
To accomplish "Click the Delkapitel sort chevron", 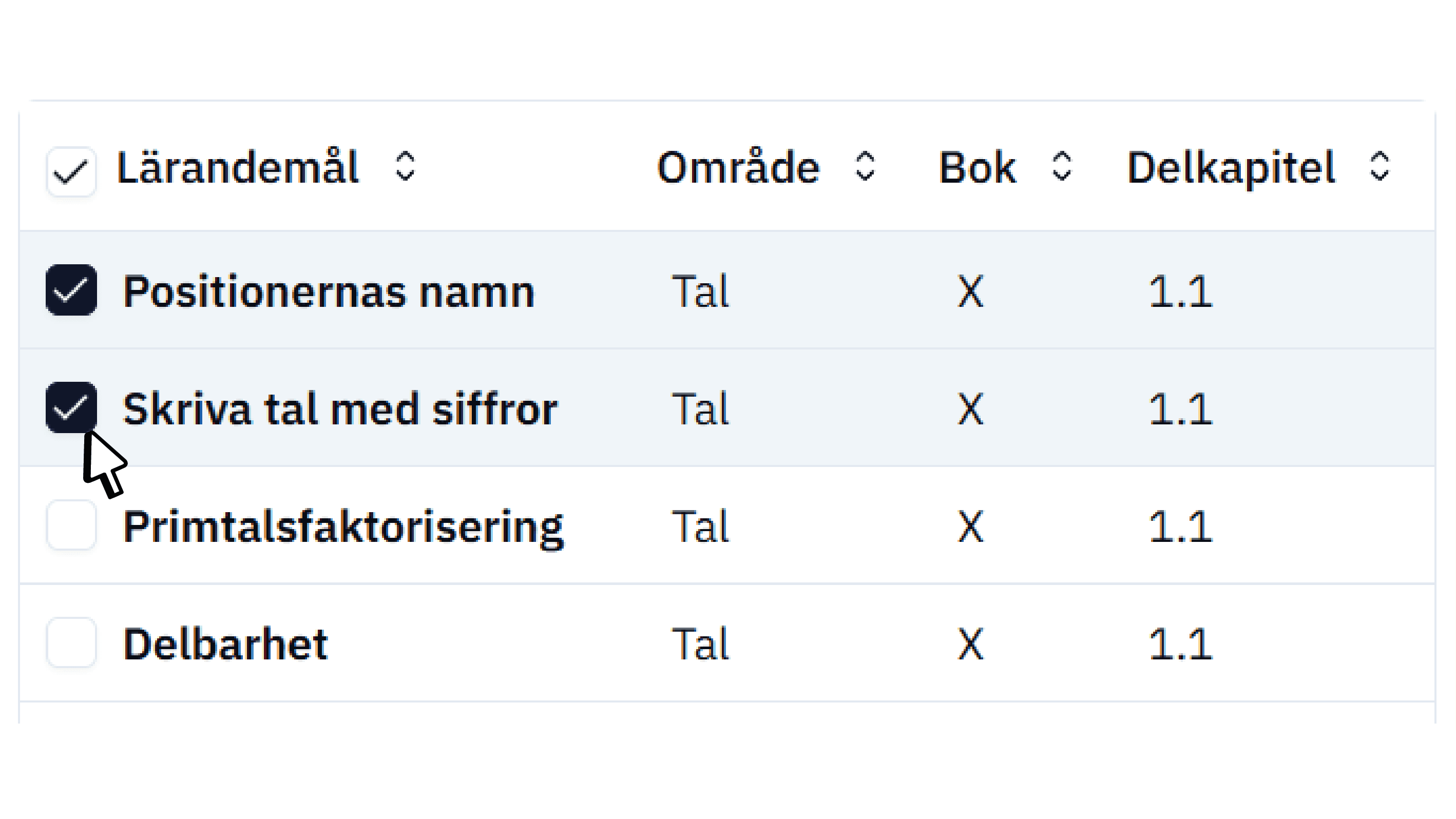I will coord(1380,167).
